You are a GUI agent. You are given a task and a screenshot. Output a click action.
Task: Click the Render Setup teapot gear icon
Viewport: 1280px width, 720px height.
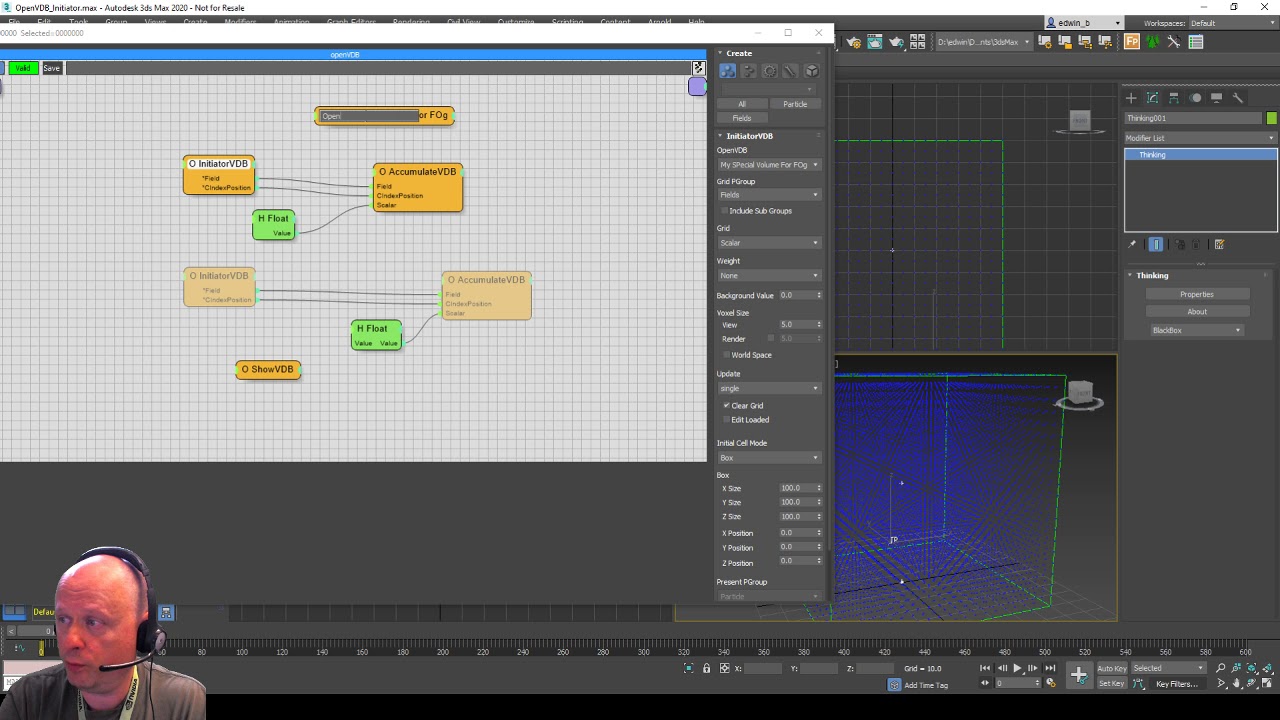(x=853, y=42)
